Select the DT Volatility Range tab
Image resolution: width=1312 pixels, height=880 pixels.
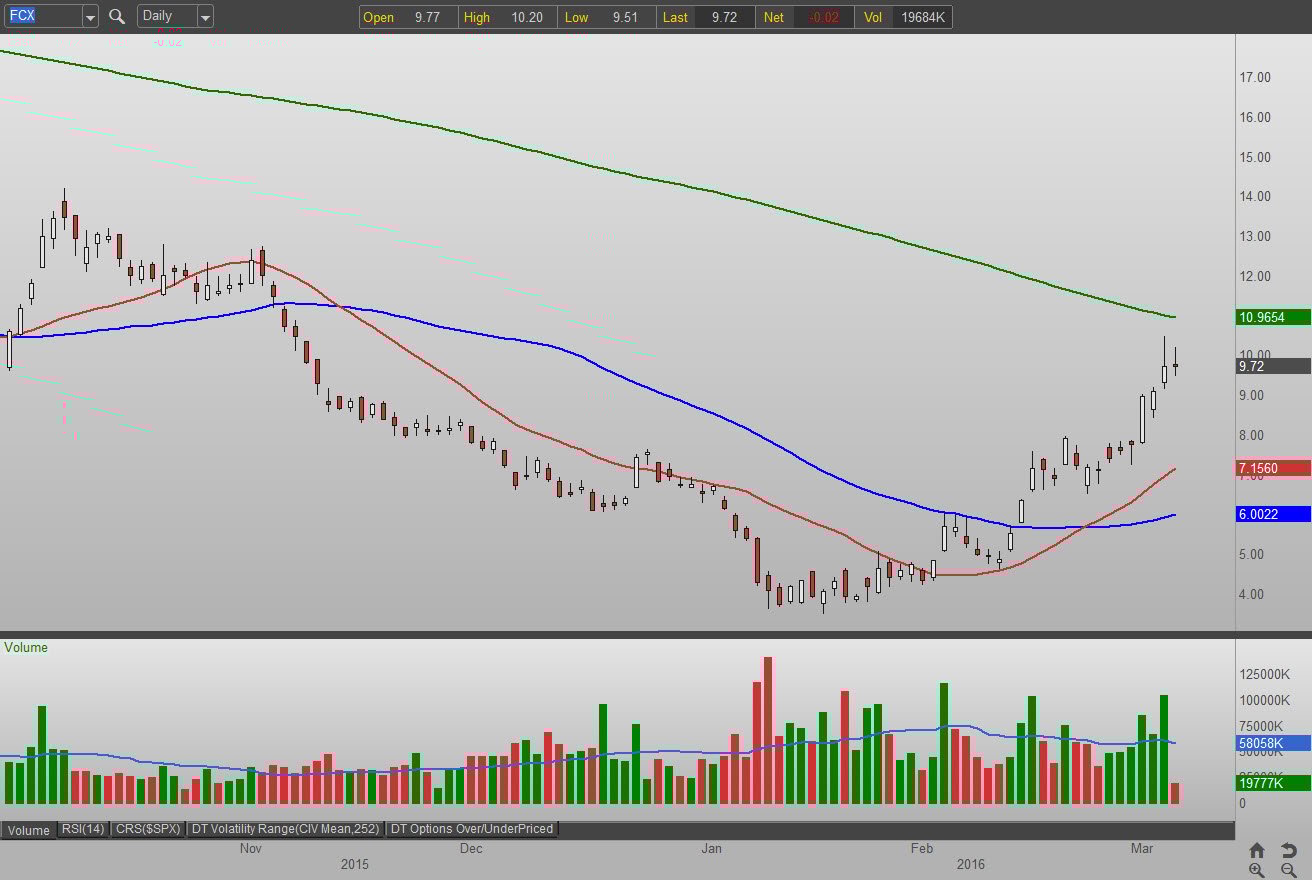pos(285,829)
